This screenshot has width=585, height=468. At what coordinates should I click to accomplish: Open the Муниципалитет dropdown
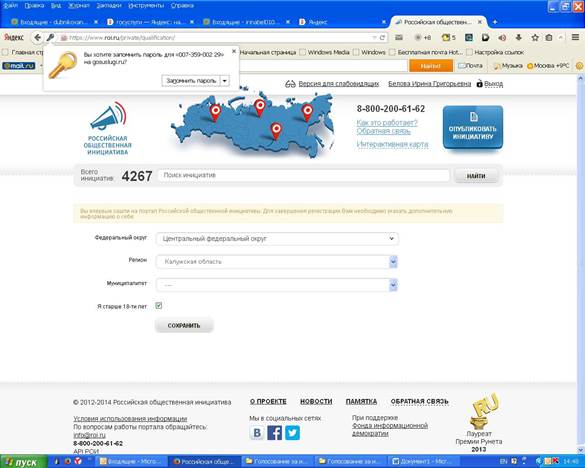tap(277, 285)
